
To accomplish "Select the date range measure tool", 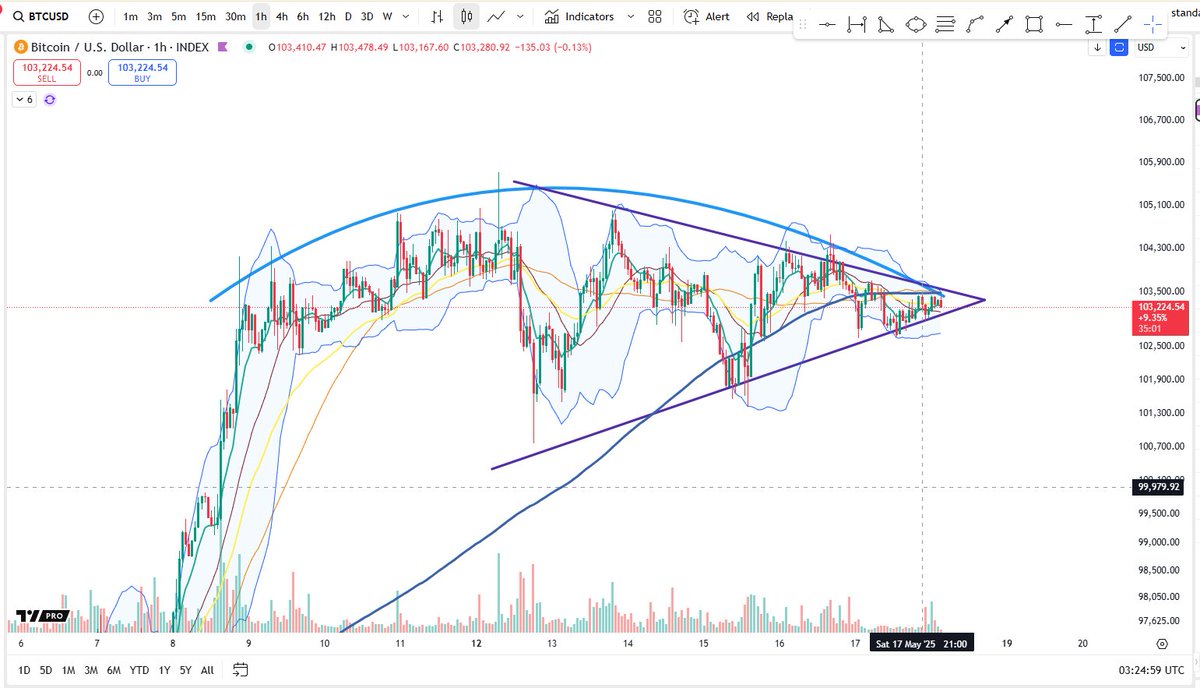I will click(857, 25).
